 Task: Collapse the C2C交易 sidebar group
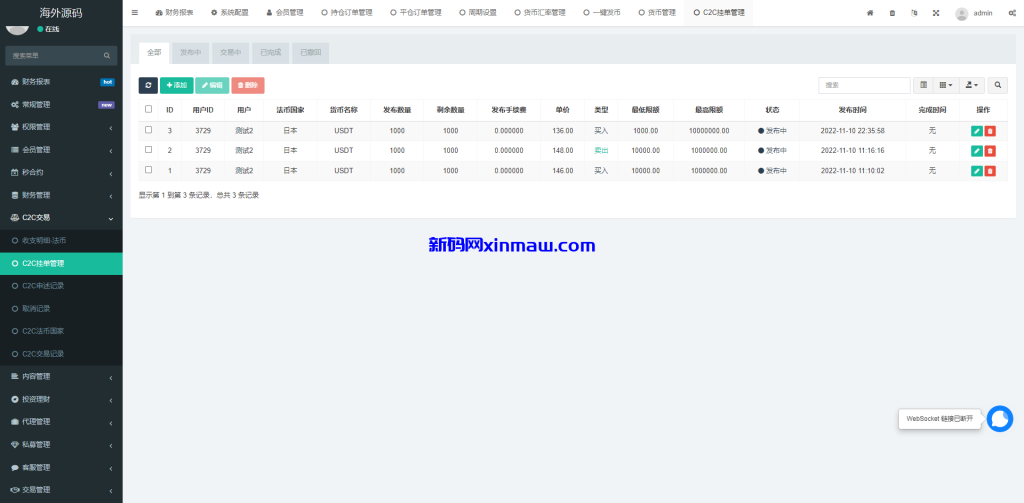[x=61, y=218]
